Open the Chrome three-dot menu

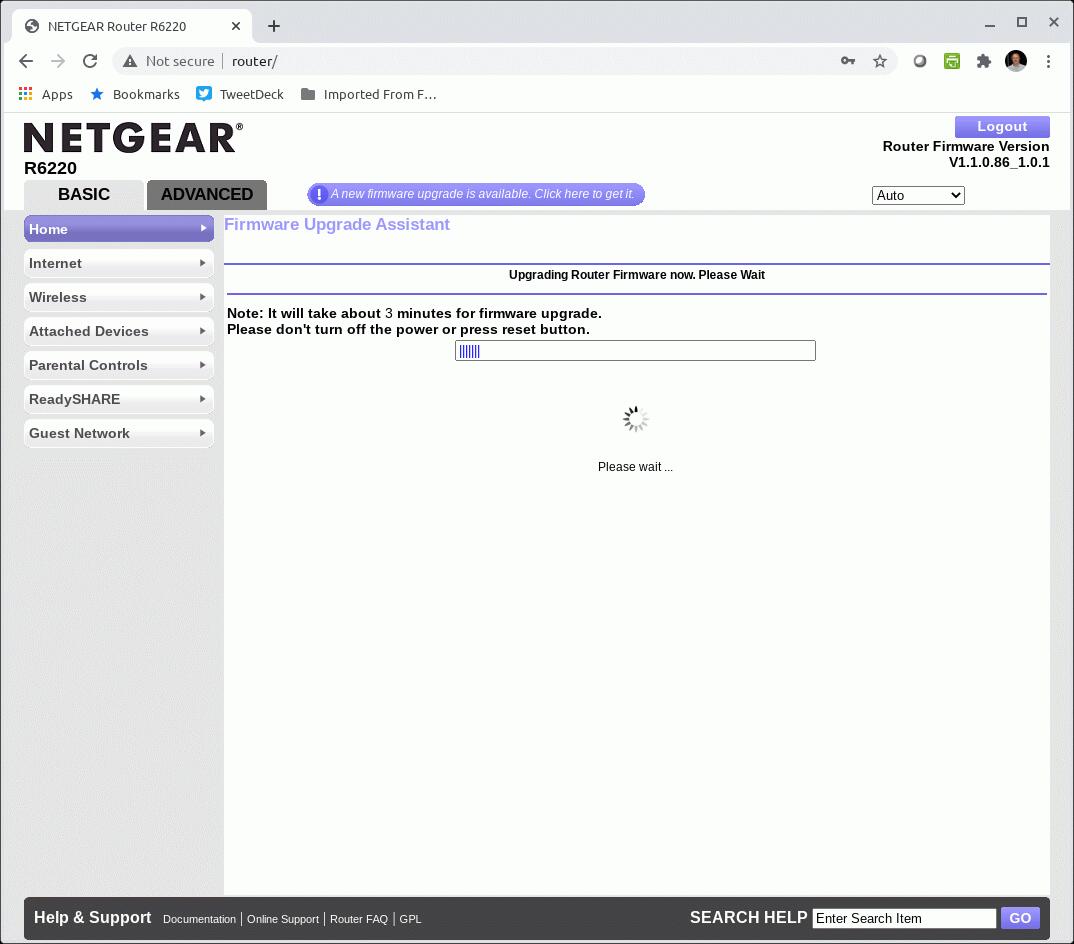[1048, 61]
